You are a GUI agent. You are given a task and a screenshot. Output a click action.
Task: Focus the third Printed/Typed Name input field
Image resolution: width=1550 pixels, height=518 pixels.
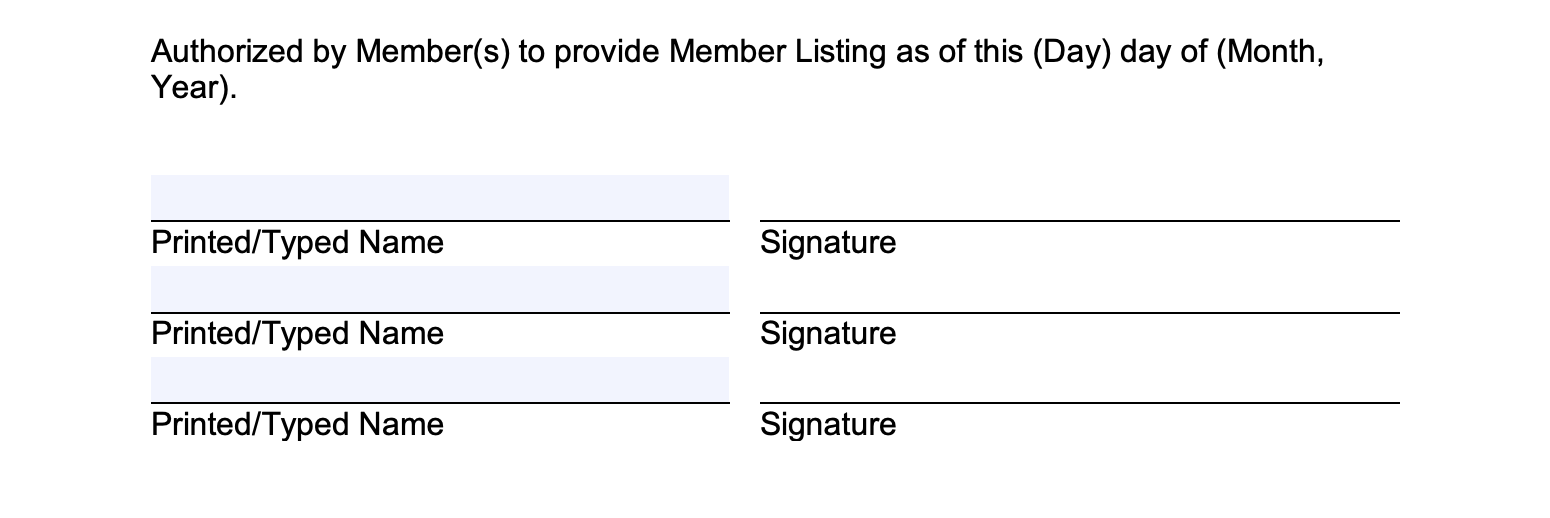coord(440,379)
